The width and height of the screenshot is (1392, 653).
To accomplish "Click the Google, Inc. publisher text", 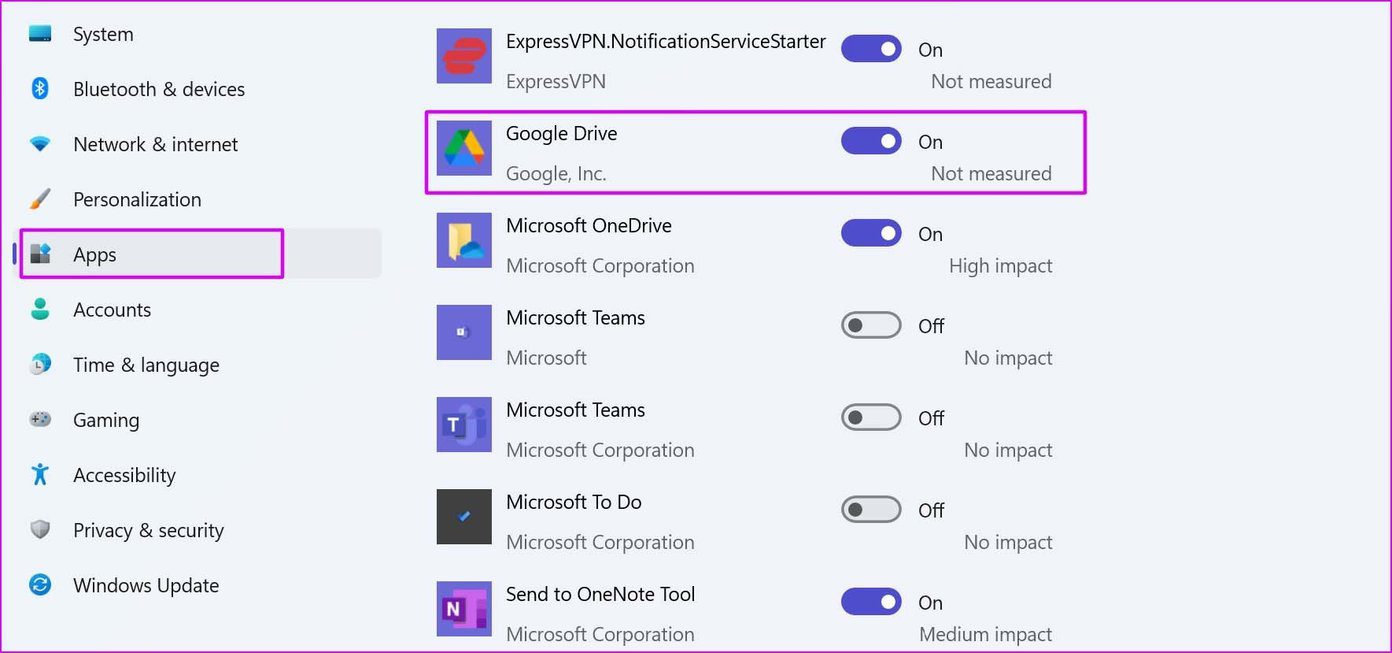I will 556,173.
